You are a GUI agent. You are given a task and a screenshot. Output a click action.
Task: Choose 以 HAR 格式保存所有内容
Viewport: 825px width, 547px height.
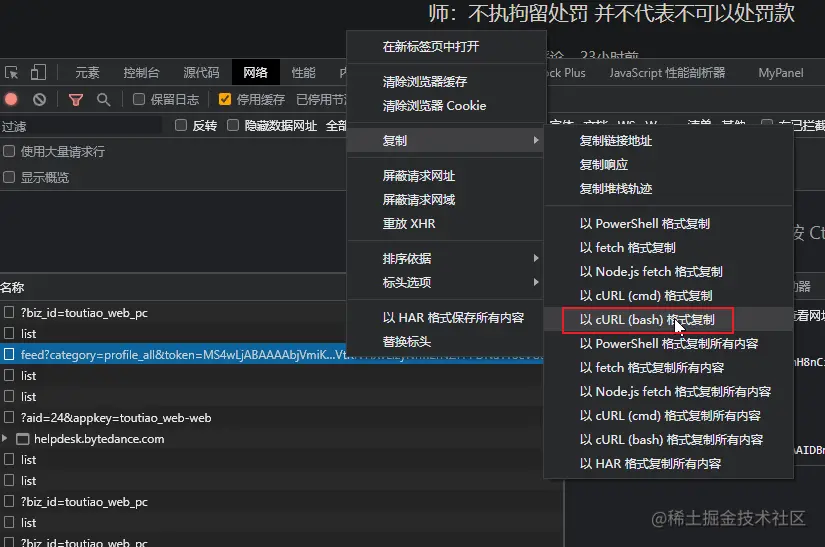click(445, 318)
